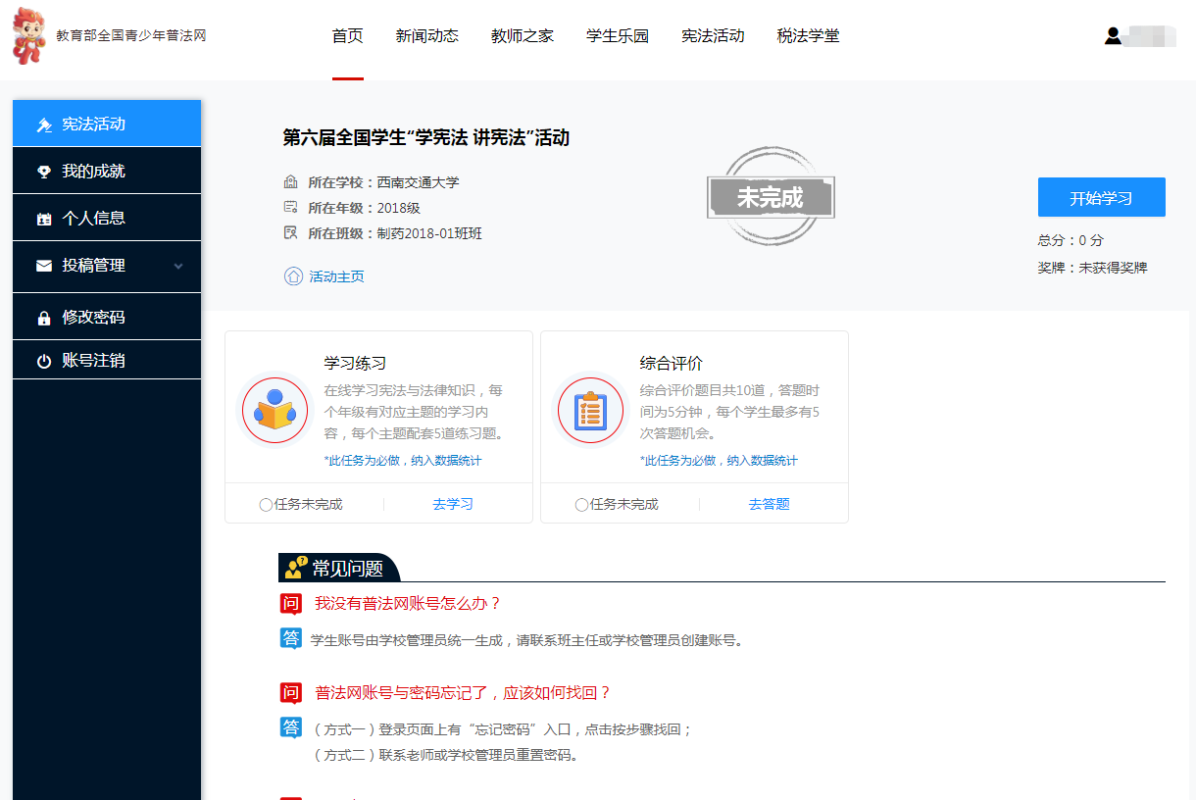Click the house icon beside 活动主页
1196x800 pixels.
click(293, 276)
